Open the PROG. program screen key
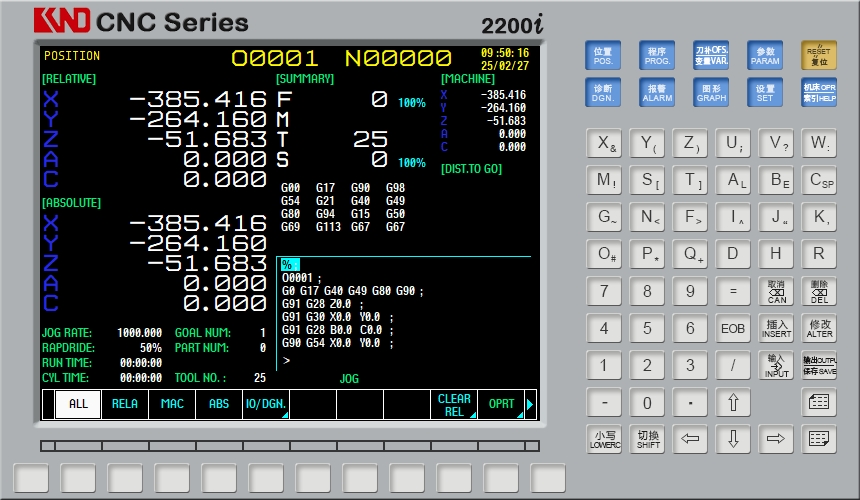Screen dimensions: 860x500 pyautogui.click(x=657, y=55)
